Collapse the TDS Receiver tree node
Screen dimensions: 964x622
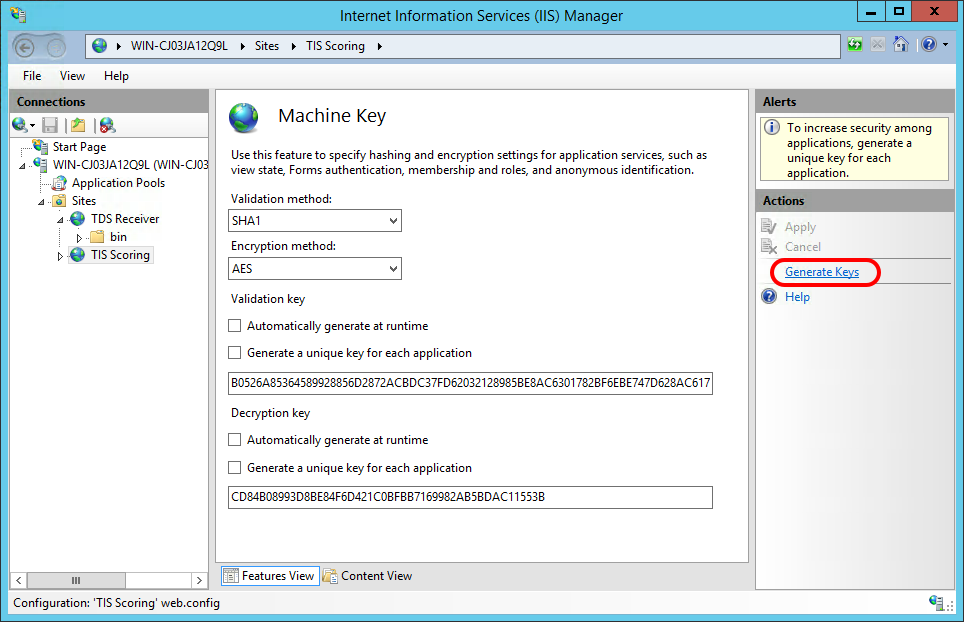[x=60, y=219]
